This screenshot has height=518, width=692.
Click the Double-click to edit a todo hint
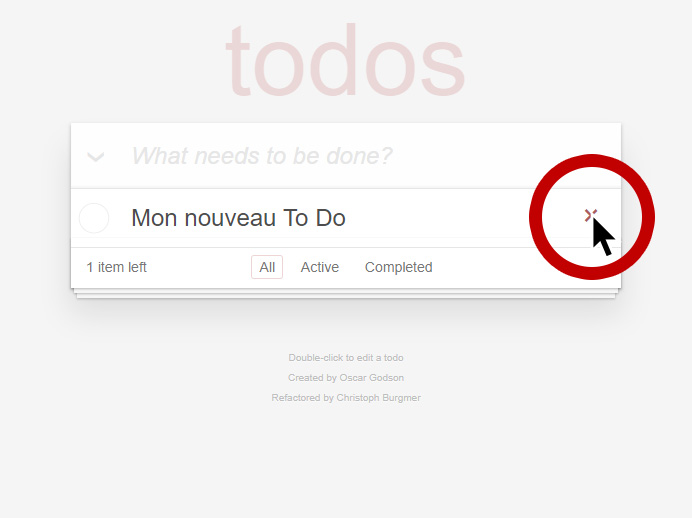346,357
